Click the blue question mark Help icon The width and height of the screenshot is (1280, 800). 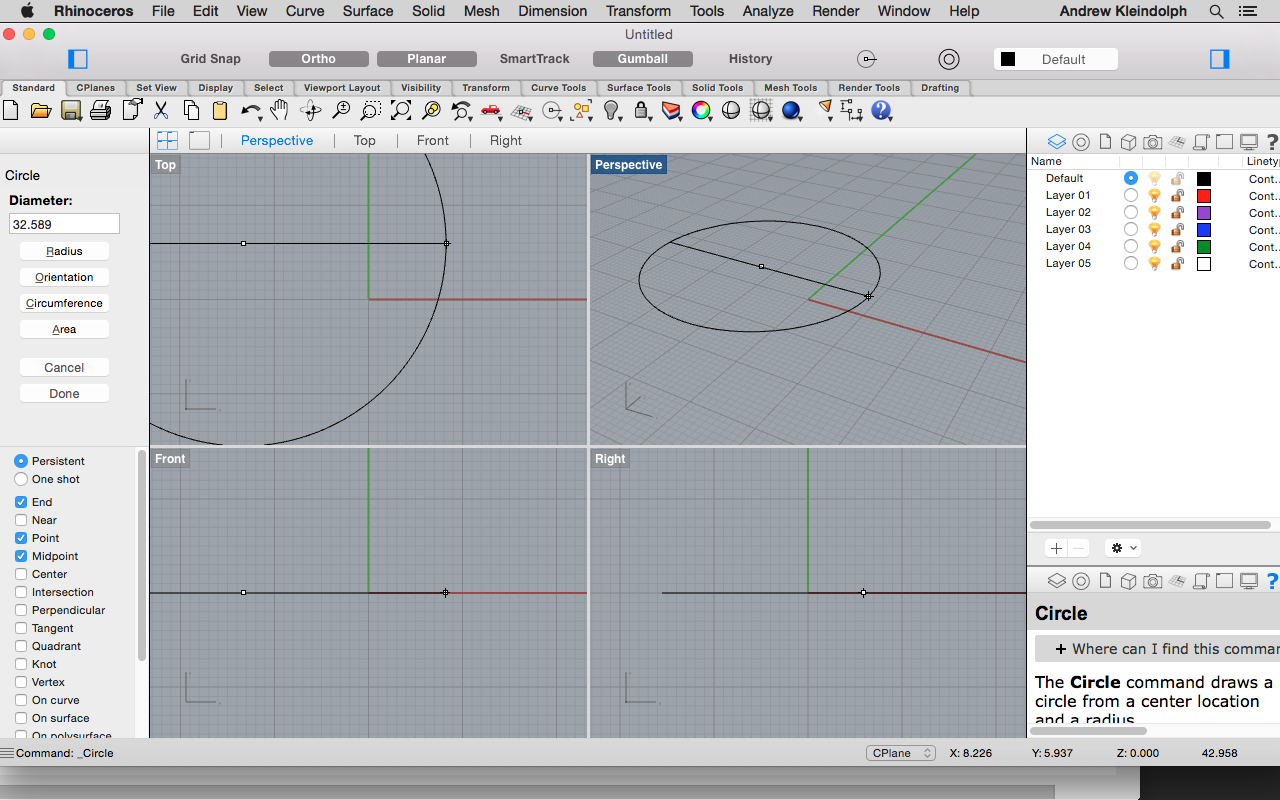881,110
